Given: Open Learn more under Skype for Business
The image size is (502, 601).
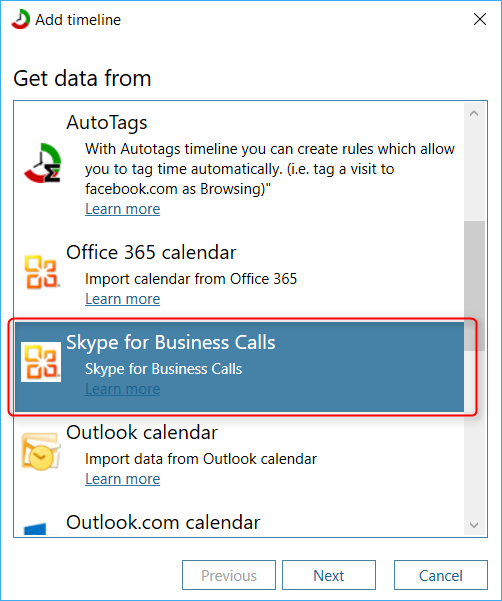Looking at the screenshot, I should pos(123,389).
